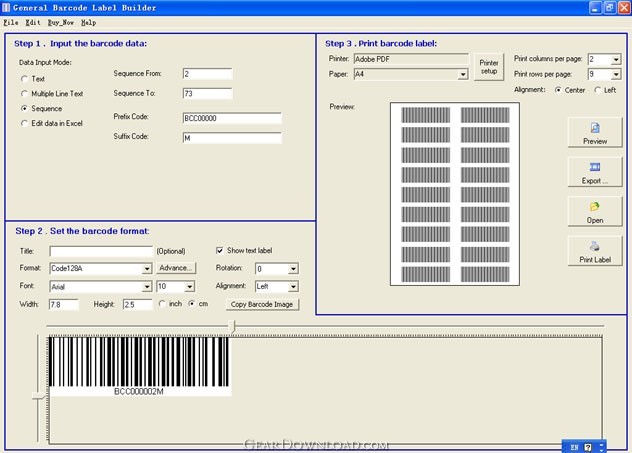Open the Rotation dropdown

(x=293, y=268)
